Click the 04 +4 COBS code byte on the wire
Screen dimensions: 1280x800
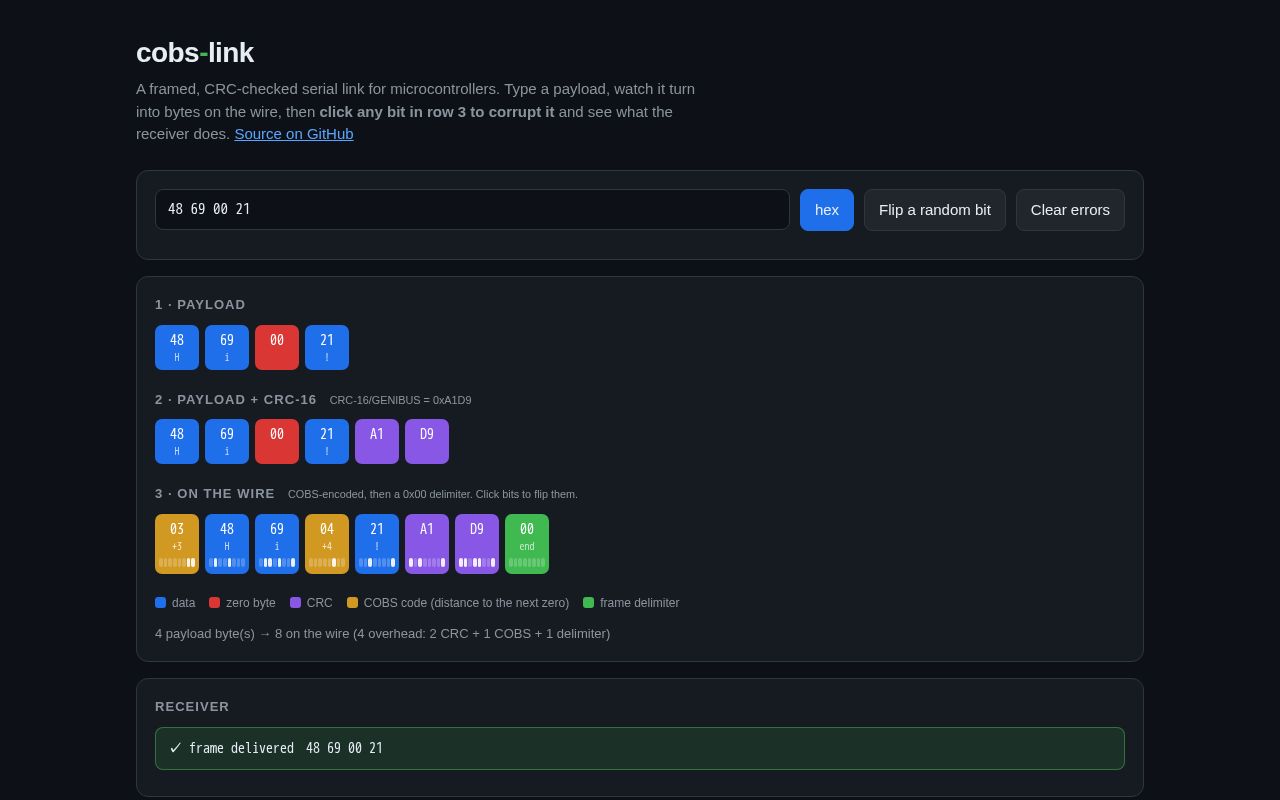click(x=327, y=544)
